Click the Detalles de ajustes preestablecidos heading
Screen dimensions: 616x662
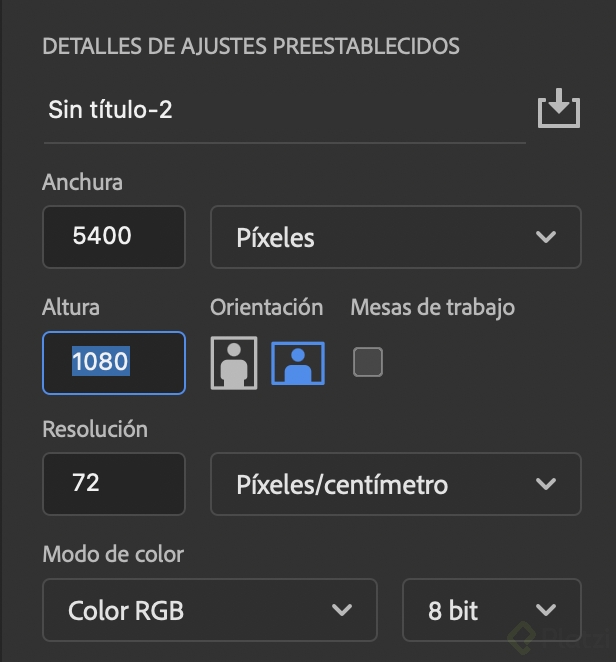coord(251,46)
